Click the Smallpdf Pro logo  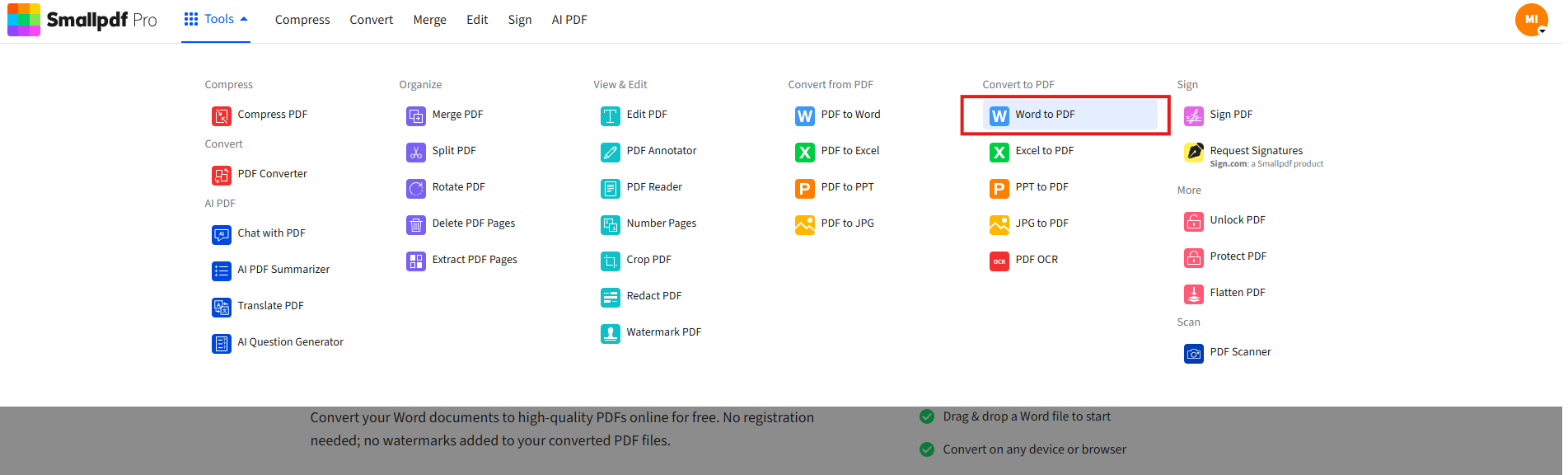pyautogui.click(x=82, y=20)
